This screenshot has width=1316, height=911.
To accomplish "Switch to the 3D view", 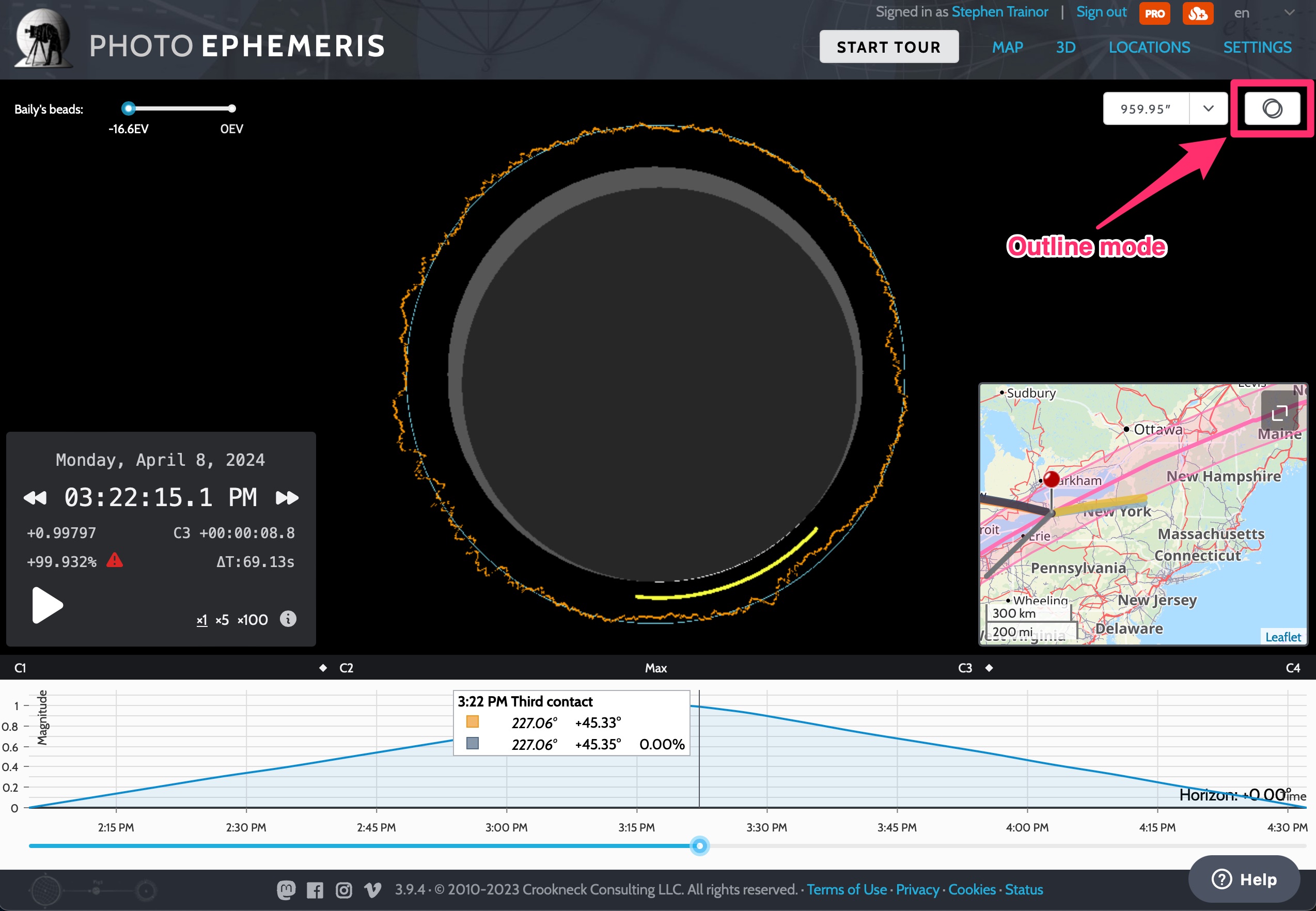I will point(1066,48).
